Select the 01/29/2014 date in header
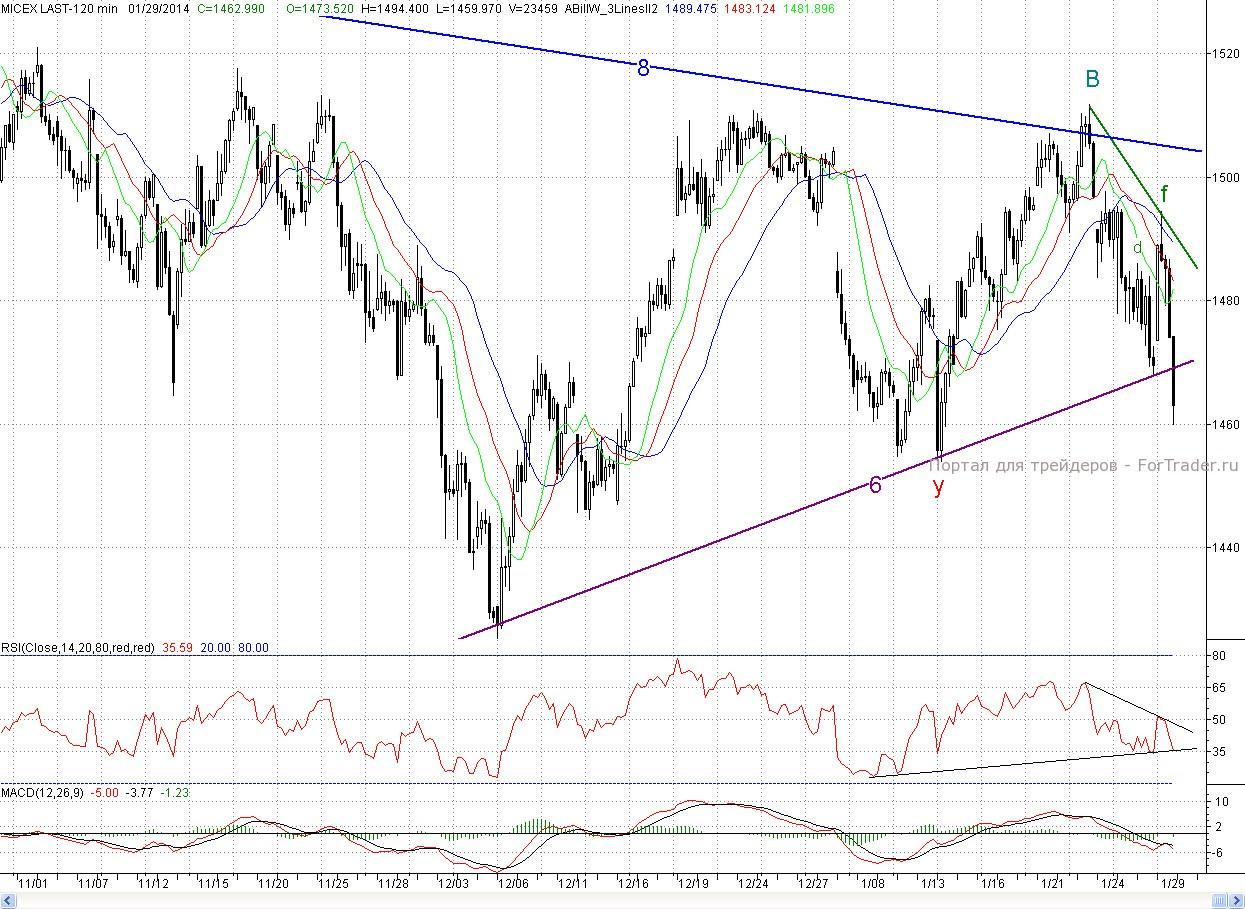The height and width of the screenshot is (909, 1245). [160, 8]
